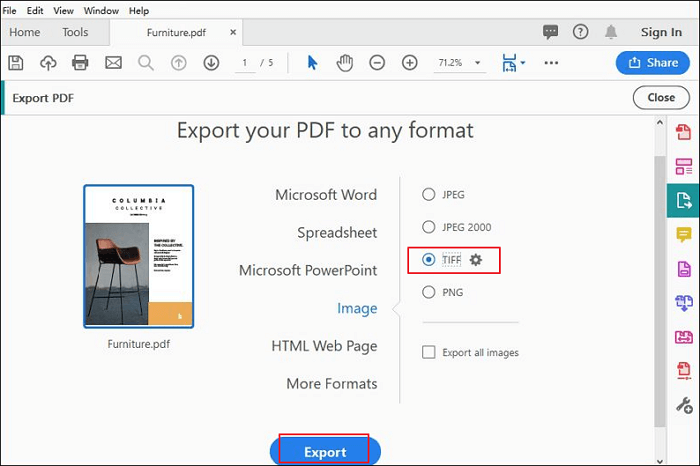
Task: Enable Export all images checkbox
Action: (x=429, y=352)
